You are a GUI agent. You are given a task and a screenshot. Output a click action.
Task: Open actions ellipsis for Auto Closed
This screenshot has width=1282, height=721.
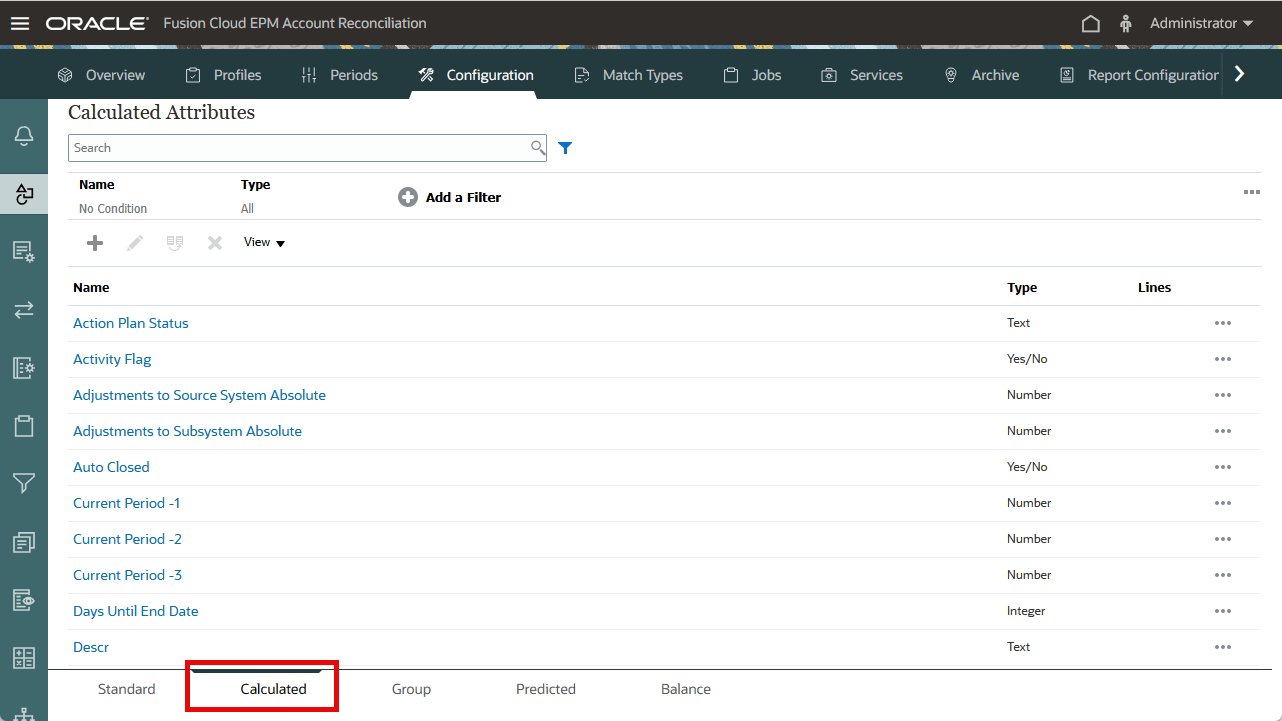point(1222,467)
